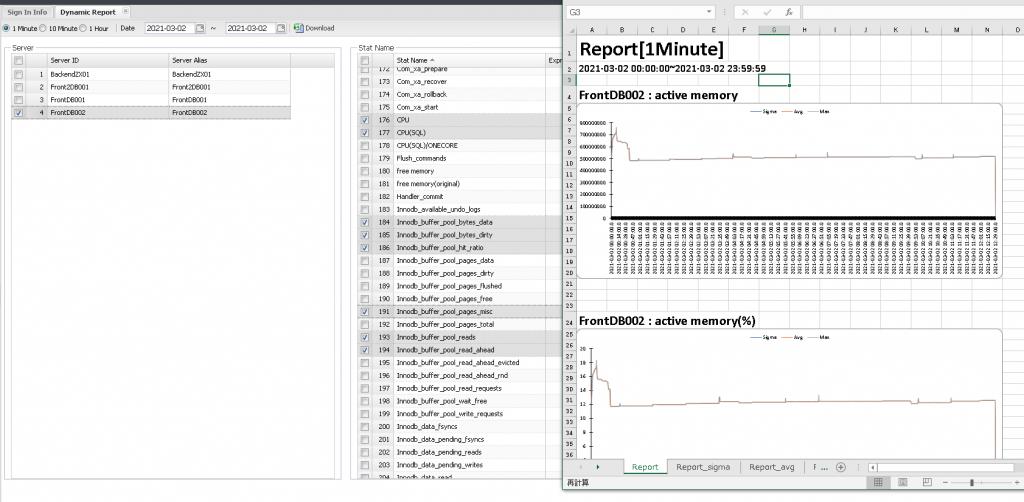Image resolution: width=1024 pixels, height=502 pixels.
Task: Check the free memory stat checkbox, row 180
Action: pyautogui.click(x=364, y=171)
